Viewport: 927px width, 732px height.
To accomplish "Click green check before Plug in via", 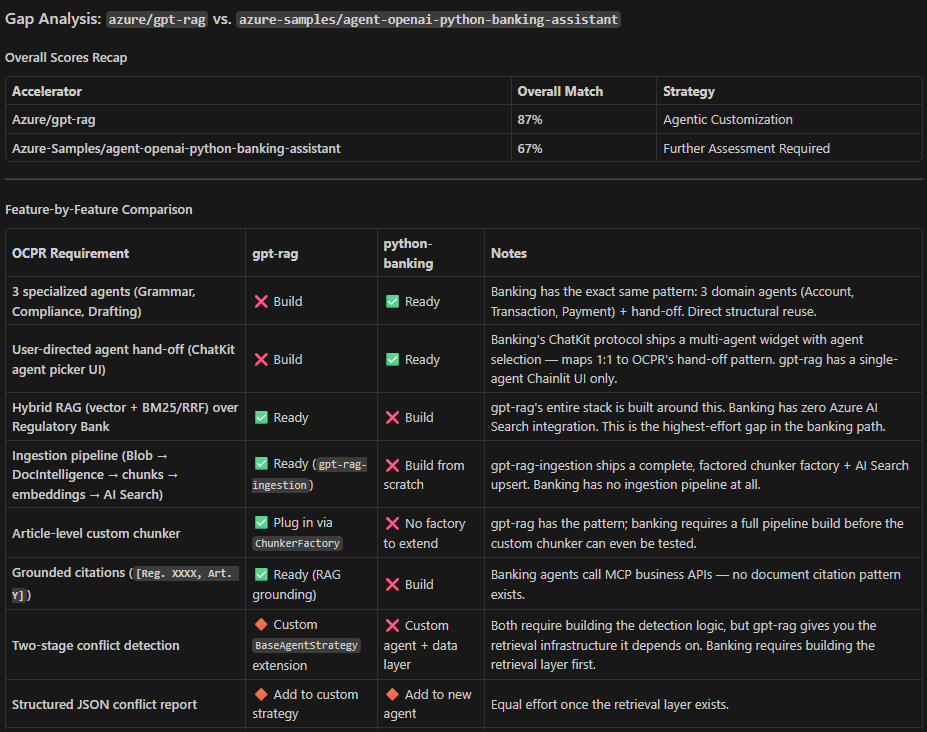I will pos(261,523).
